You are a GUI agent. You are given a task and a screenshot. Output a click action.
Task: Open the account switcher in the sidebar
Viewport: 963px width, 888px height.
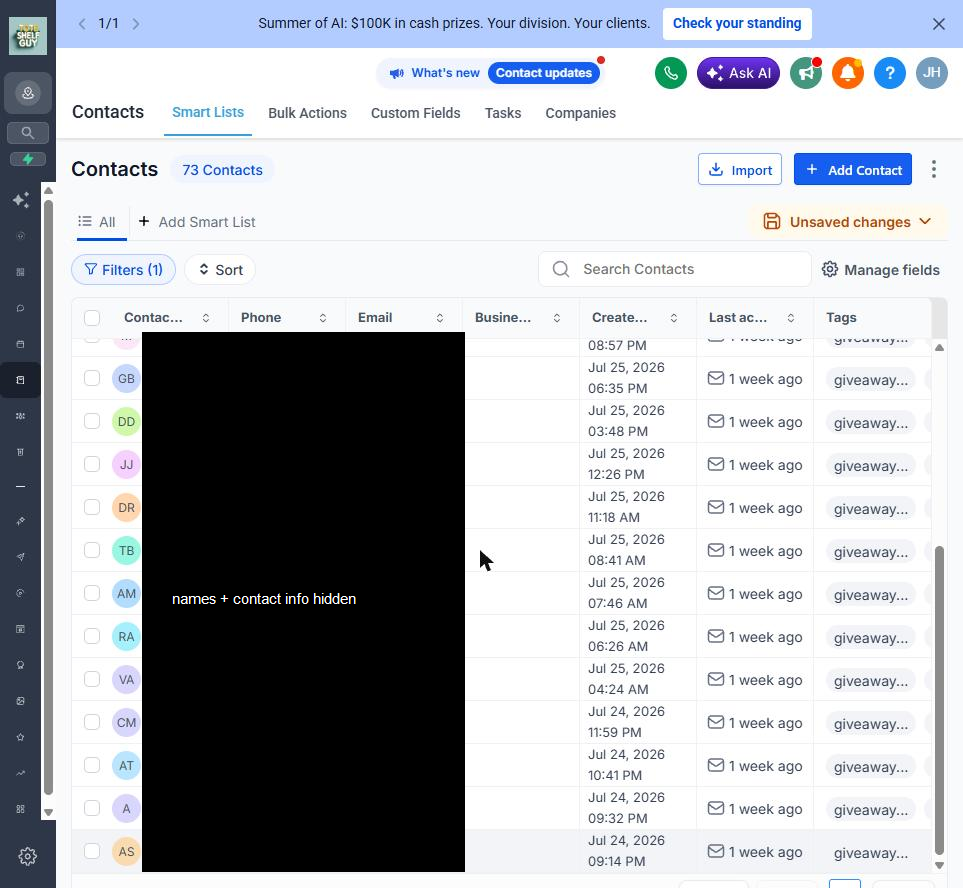[28, 93]
